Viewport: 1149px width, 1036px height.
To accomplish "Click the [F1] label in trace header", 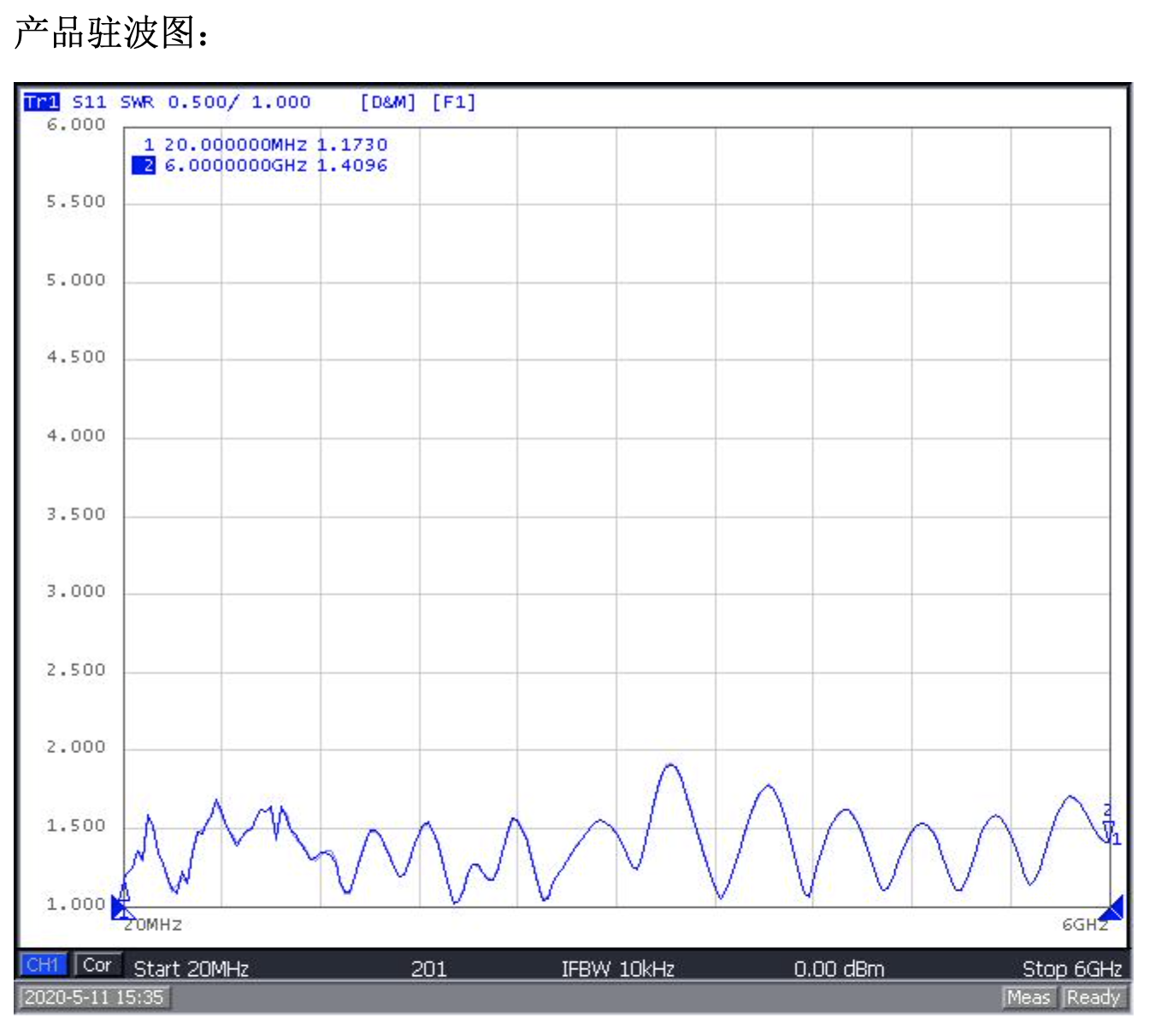I will pos(453,103).
